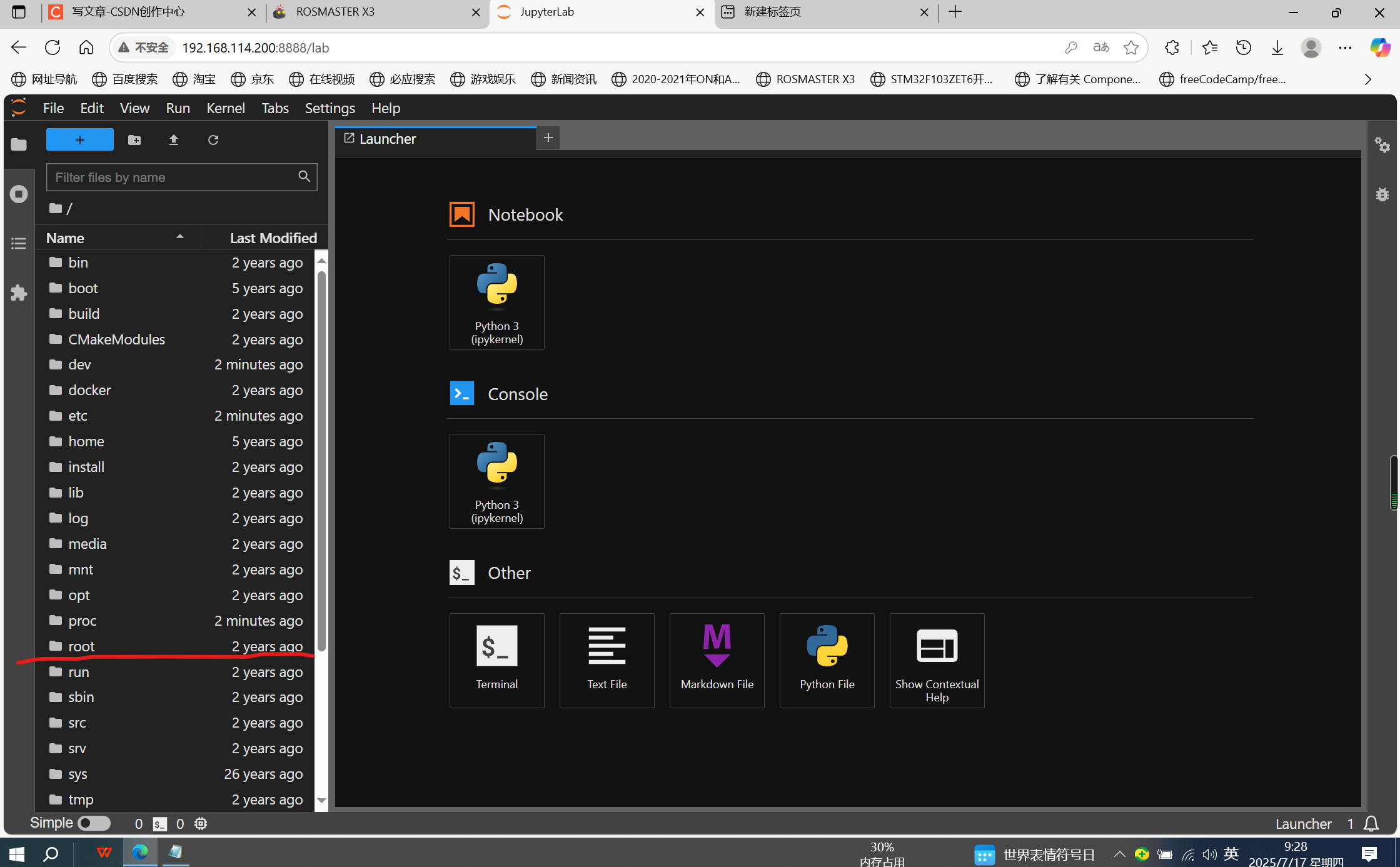Open the table of contents sidebar

tap(18, 243)
